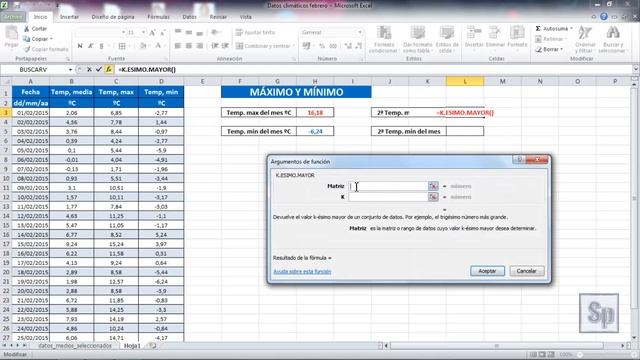Click the Matriz input field
This screenshot has height=360, width=640.
point(388,186)
